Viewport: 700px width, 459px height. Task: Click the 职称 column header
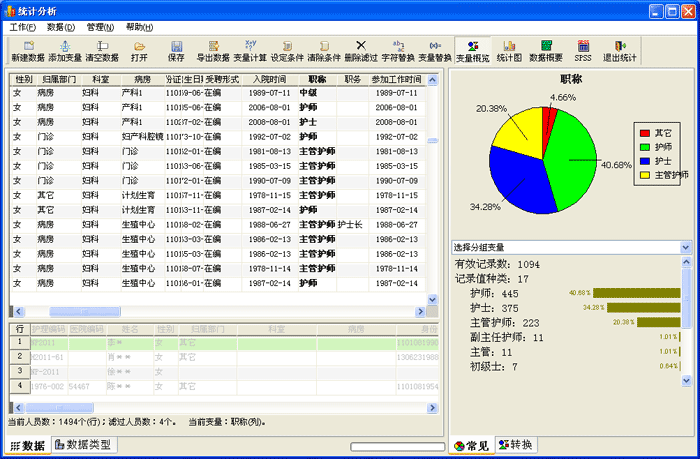[x=317, y=79]
